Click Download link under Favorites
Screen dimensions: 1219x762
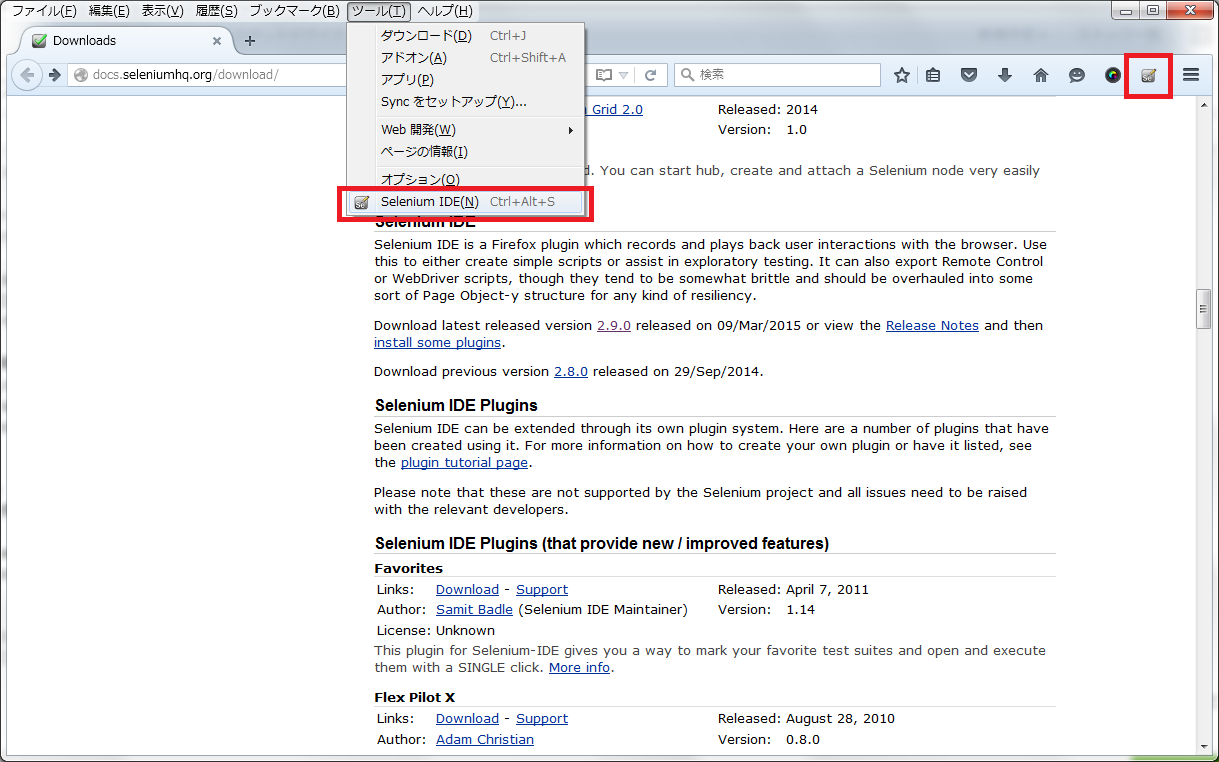467,590
